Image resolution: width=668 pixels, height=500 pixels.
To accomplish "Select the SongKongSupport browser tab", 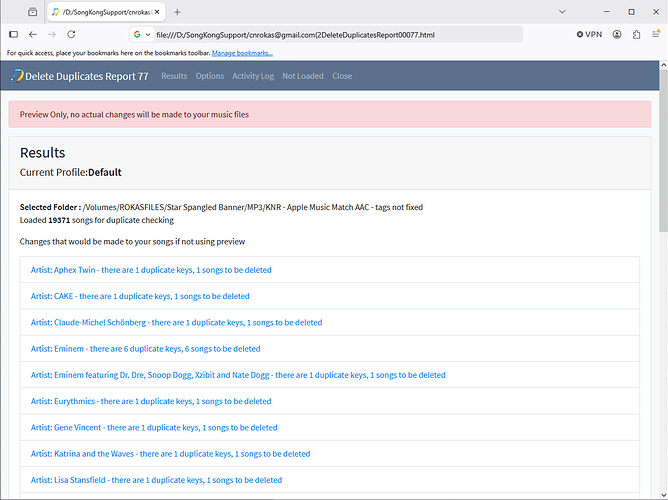I will 106,12.
